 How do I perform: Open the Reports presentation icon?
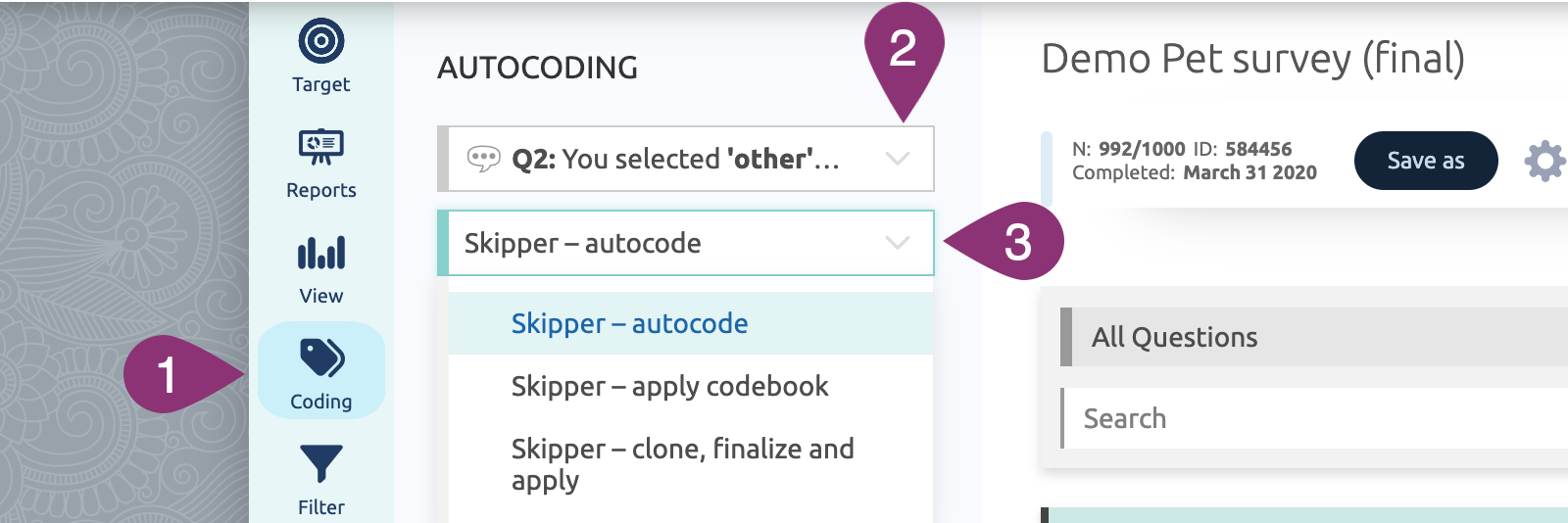tap(321, 147)
